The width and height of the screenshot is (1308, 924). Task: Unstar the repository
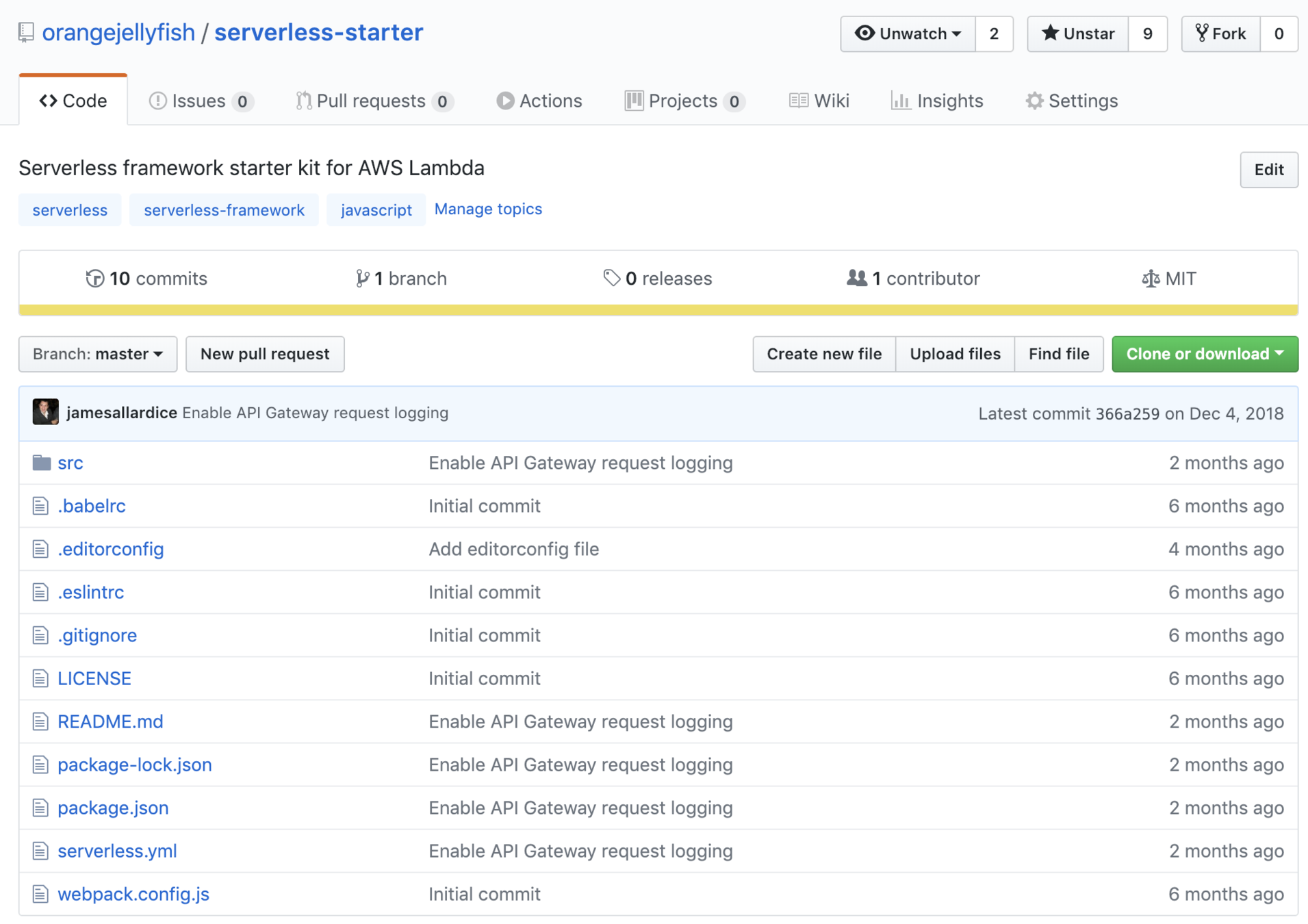click(1078, 34)
